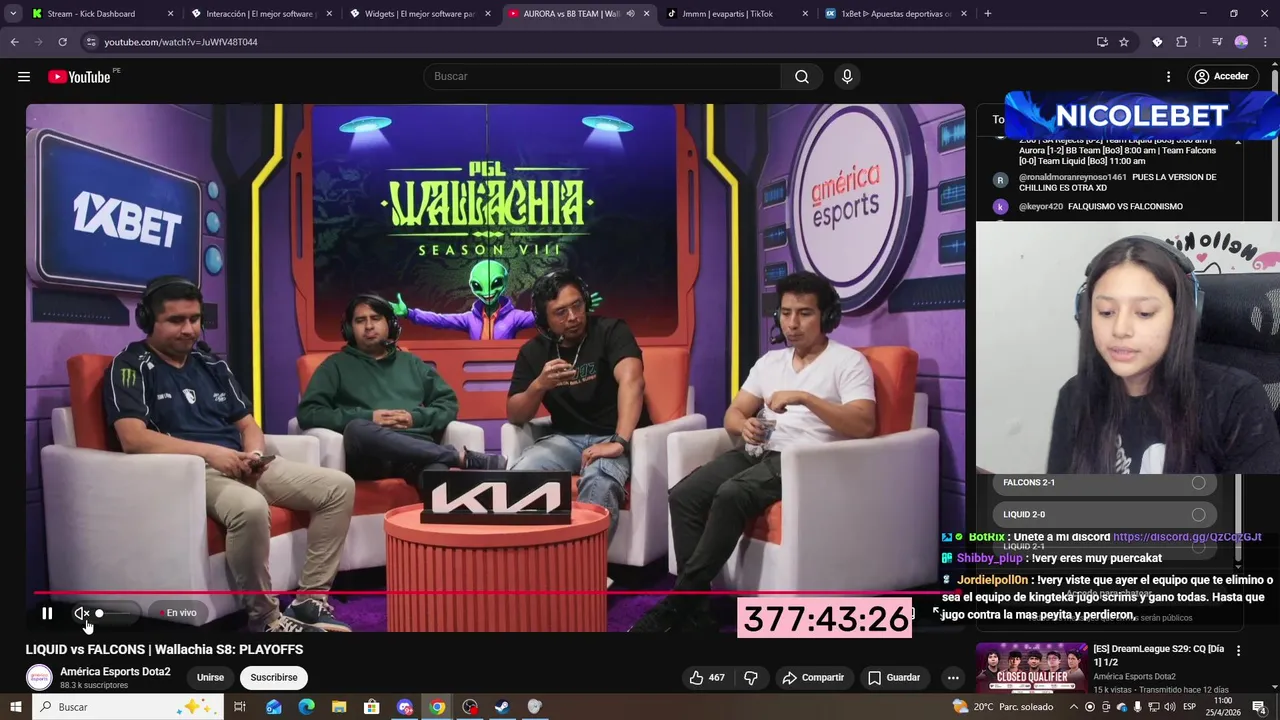The width and height of the screenshot is (1280, 720).
Task: Click the volume slider handle
Action: coord(99,613)
